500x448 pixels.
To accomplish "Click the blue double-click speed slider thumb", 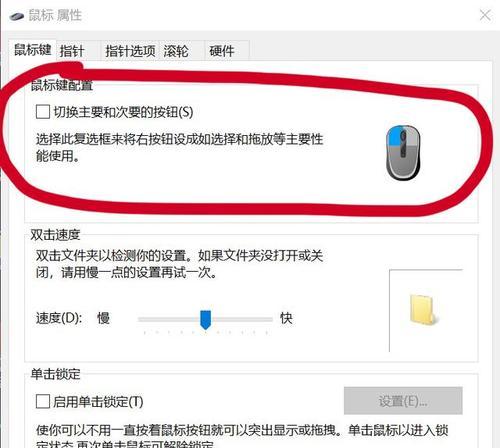I will point(205,320).
